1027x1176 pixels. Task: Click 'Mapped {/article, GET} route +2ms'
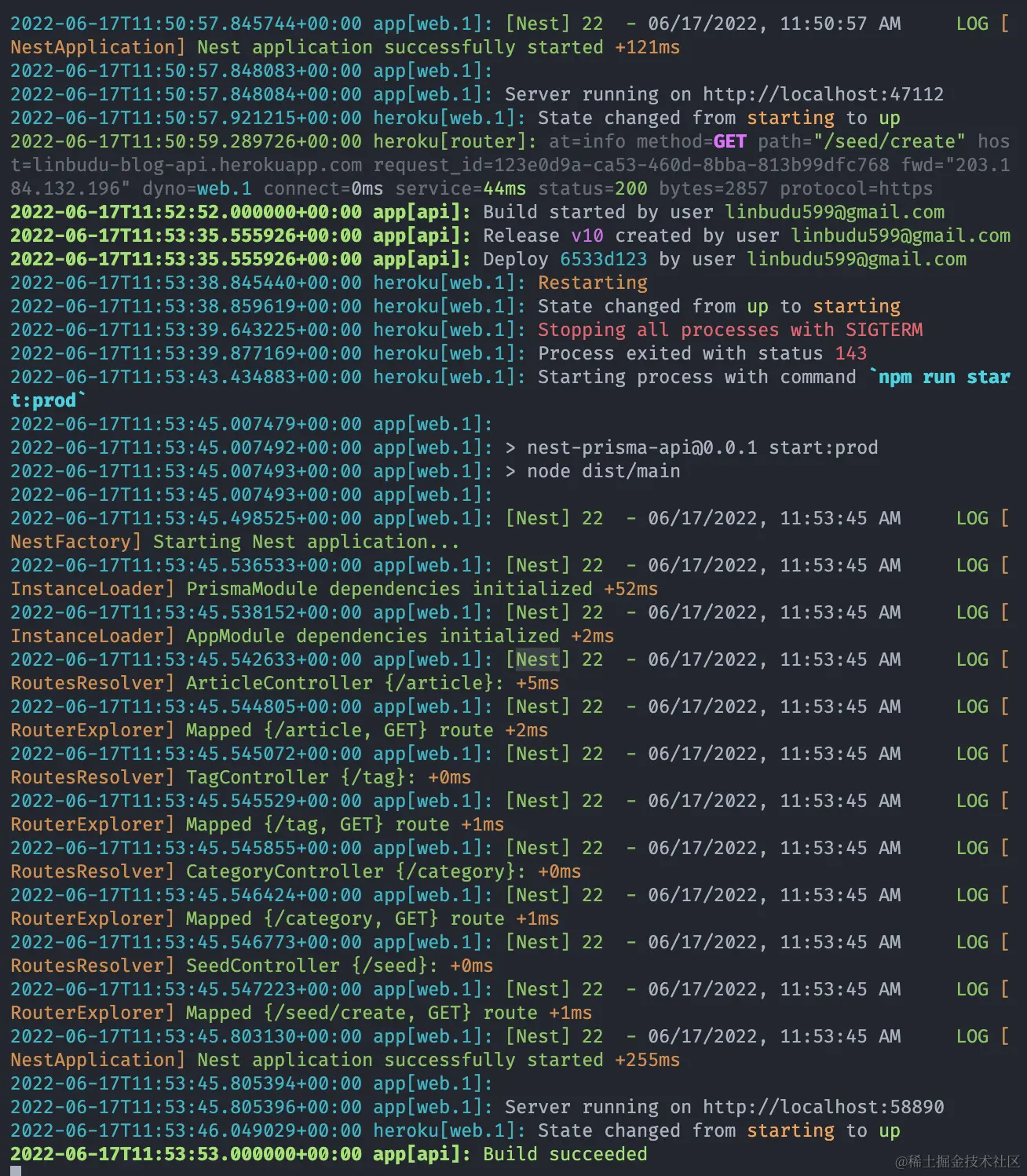367,730
